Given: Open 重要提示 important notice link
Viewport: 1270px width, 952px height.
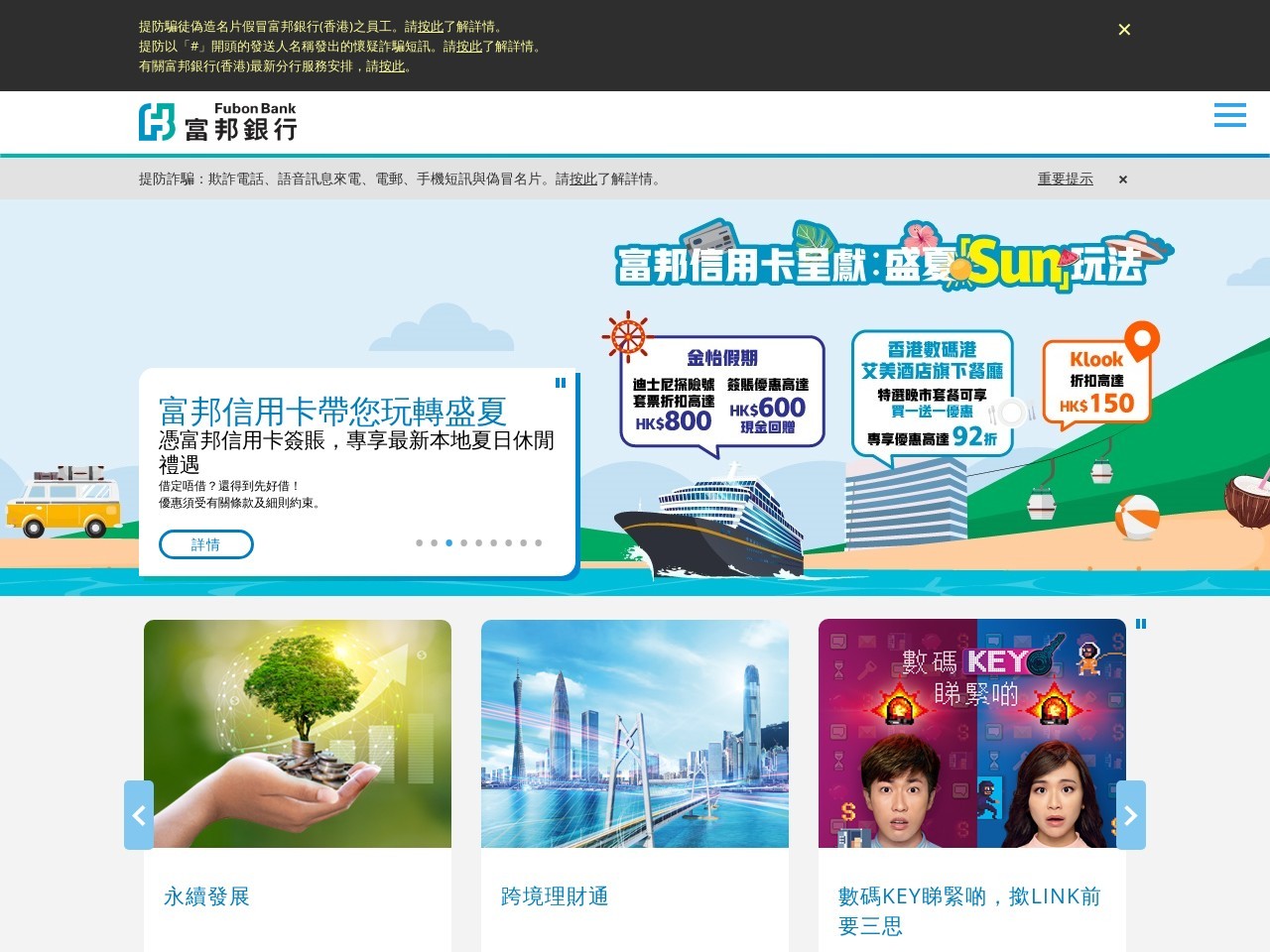Looking at the screenshot, I should point(1065,179).
